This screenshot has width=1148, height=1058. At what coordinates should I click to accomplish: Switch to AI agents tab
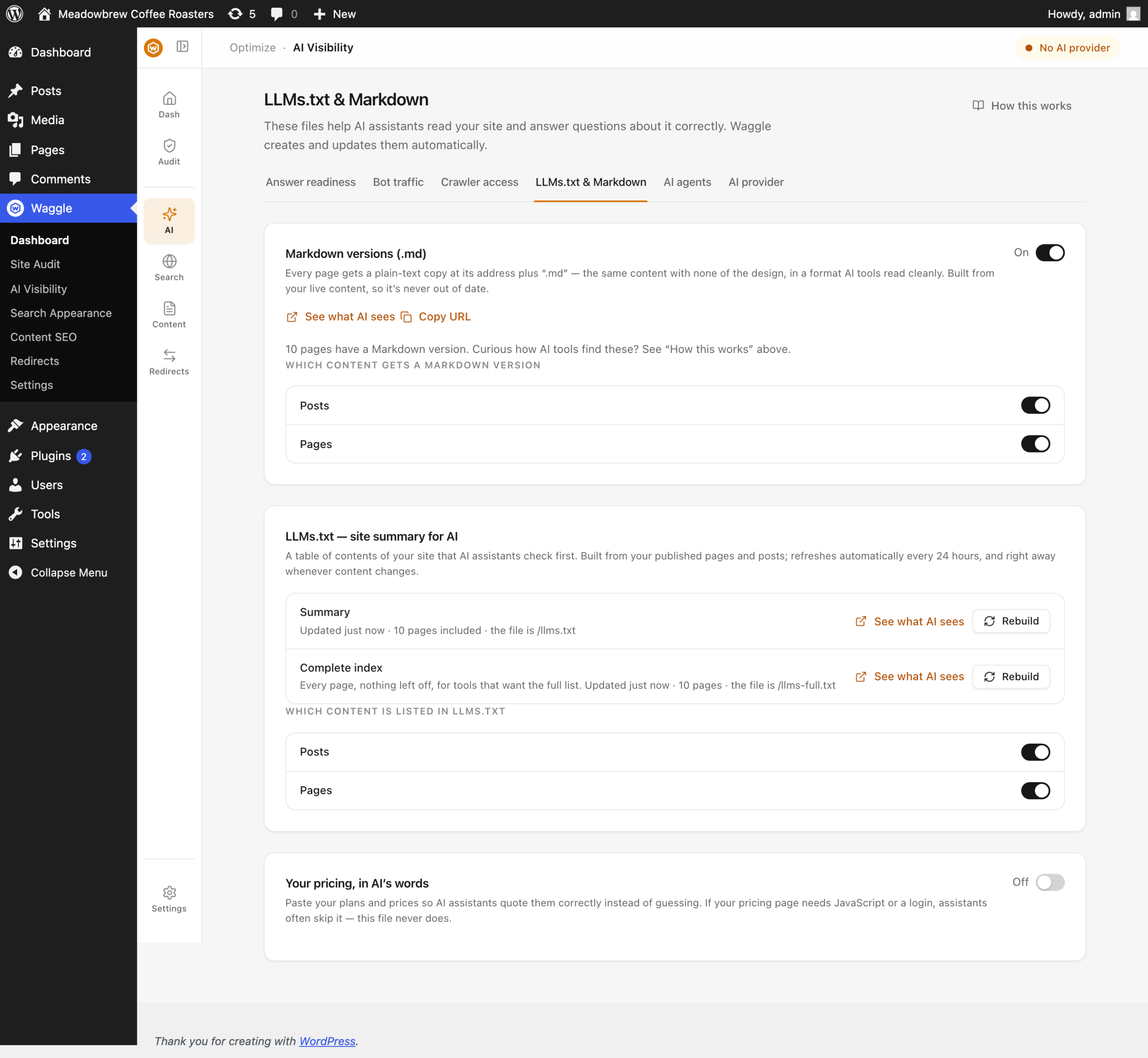point(687,182)
